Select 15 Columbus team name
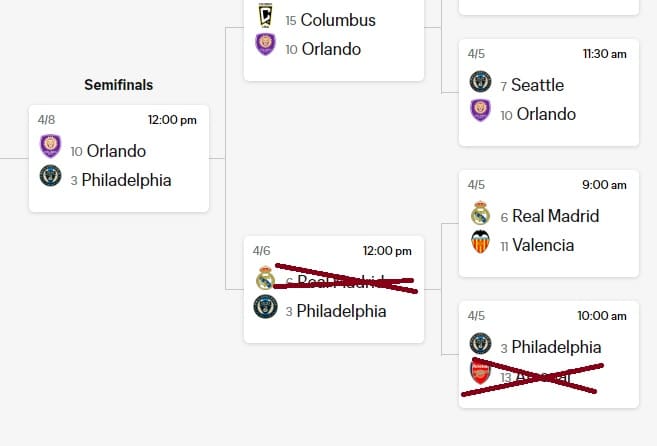The height and width of the screenshot is (446, 657). (331, 20)
